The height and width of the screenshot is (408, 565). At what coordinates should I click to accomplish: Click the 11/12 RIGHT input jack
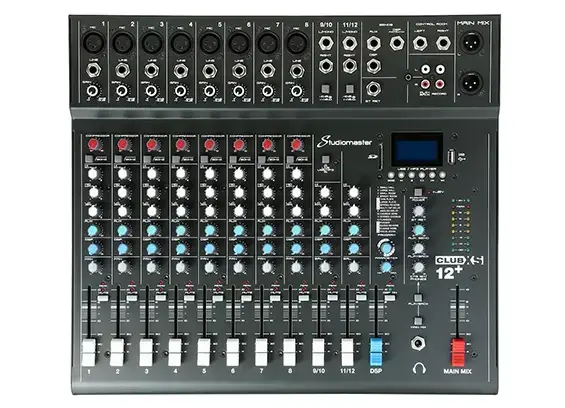point(350,66)
